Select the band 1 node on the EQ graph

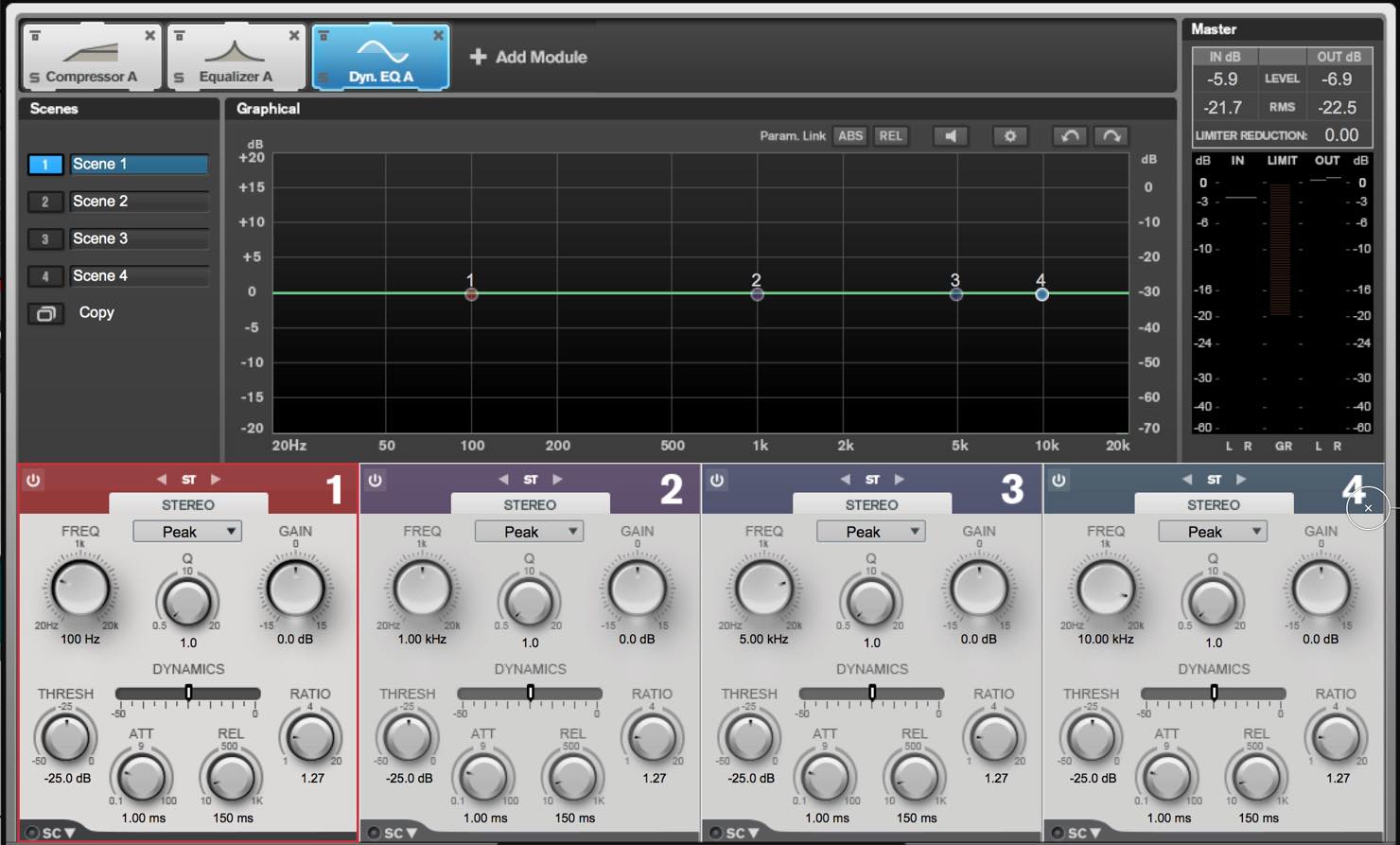pos(471,294)
